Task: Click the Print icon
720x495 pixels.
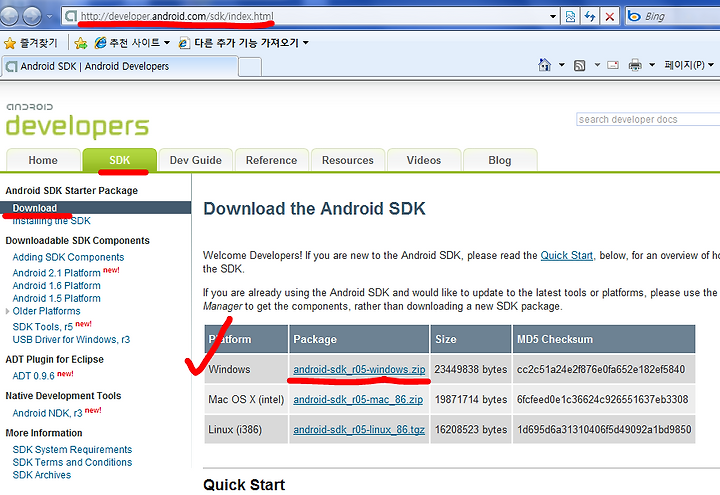Action: (635, 65)
